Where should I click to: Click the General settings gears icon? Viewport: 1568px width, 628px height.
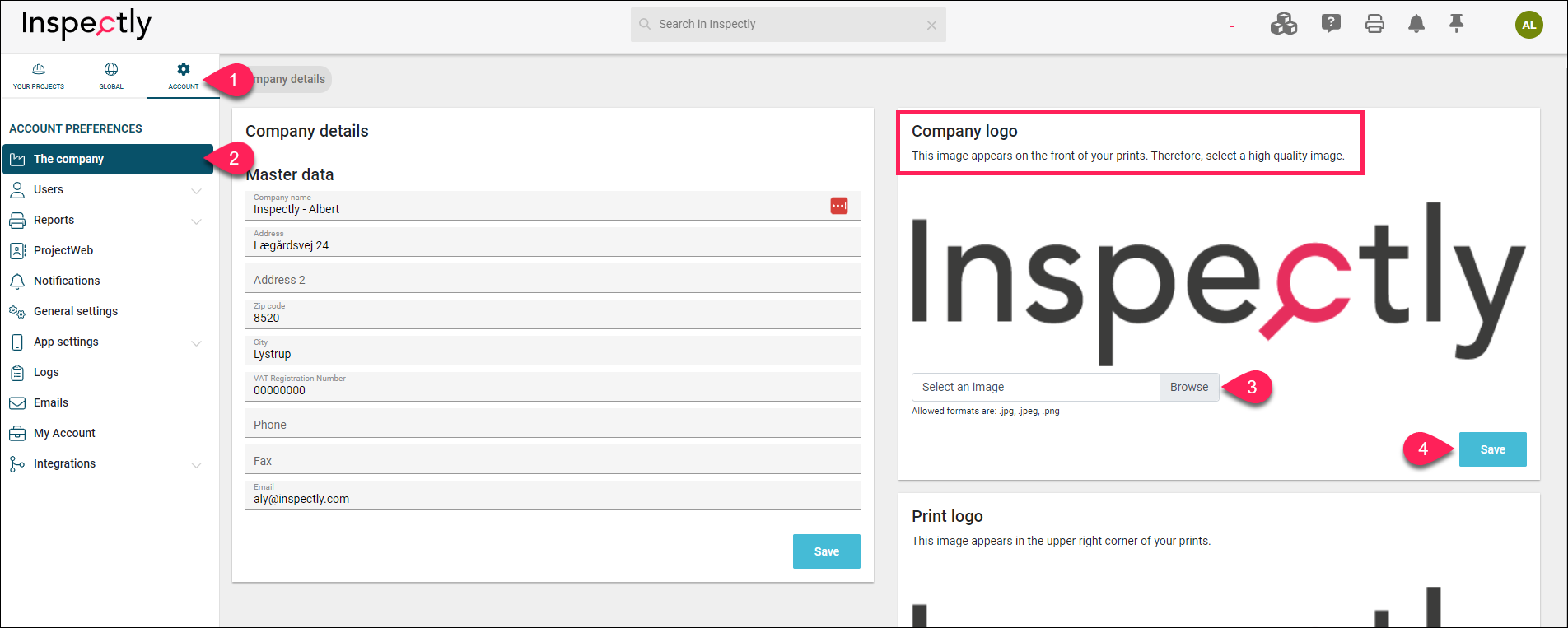tap(17, 311)
